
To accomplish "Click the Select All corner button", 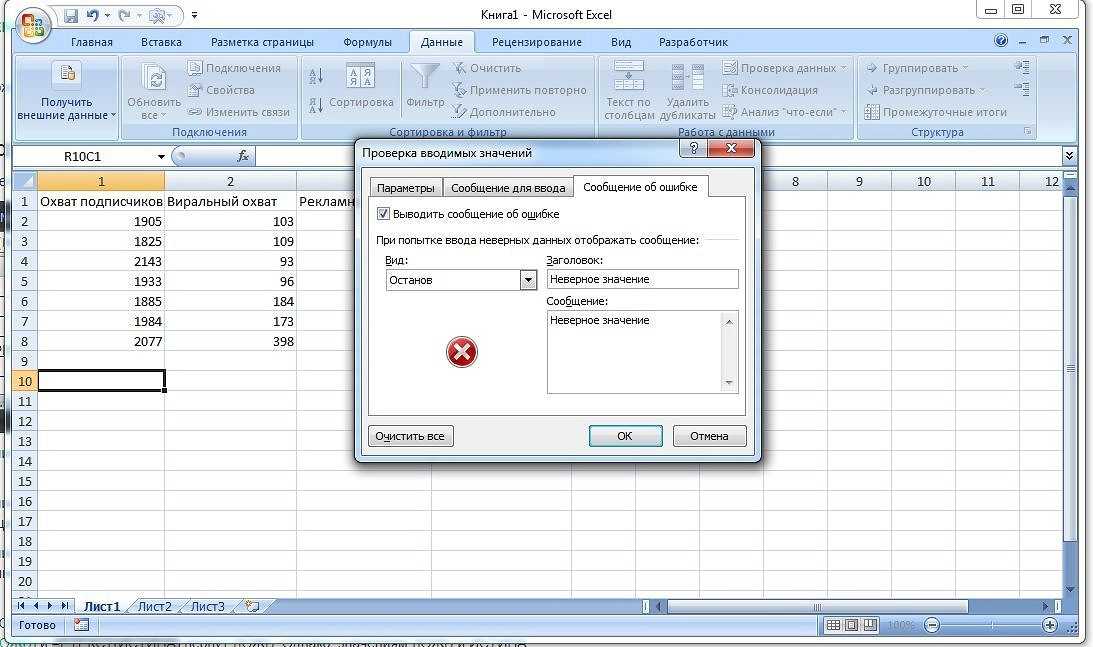I will [x=25, y=181].
